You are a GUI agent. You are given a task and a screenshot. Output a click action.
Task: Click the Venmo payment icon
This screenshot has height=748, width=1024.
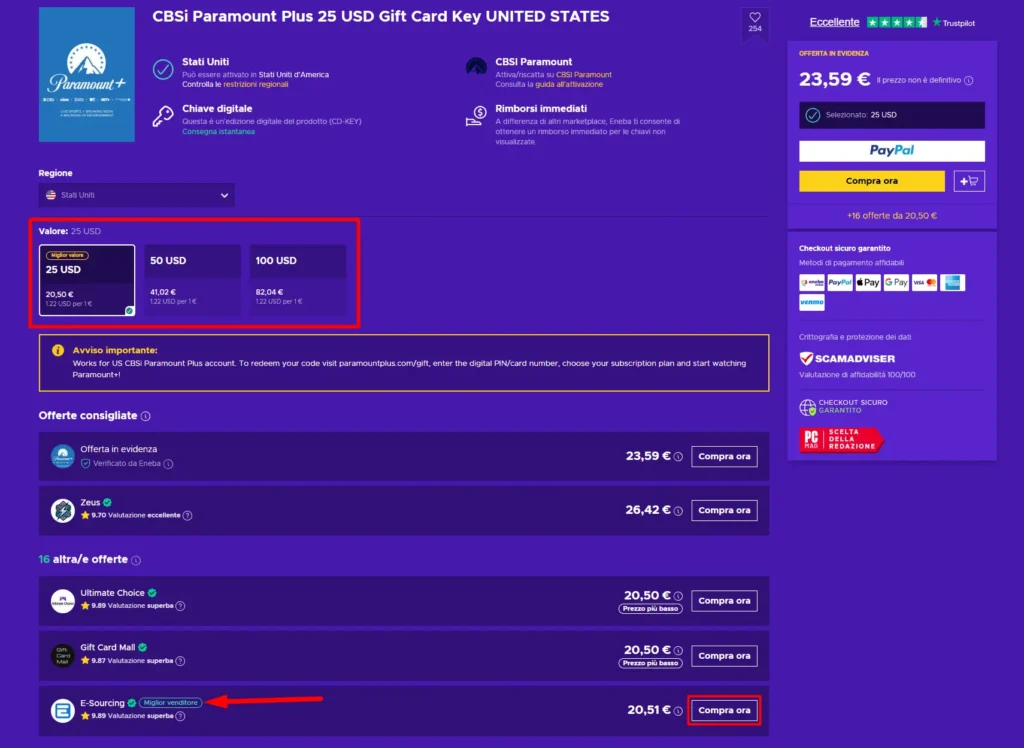click(x=812, y=302)
